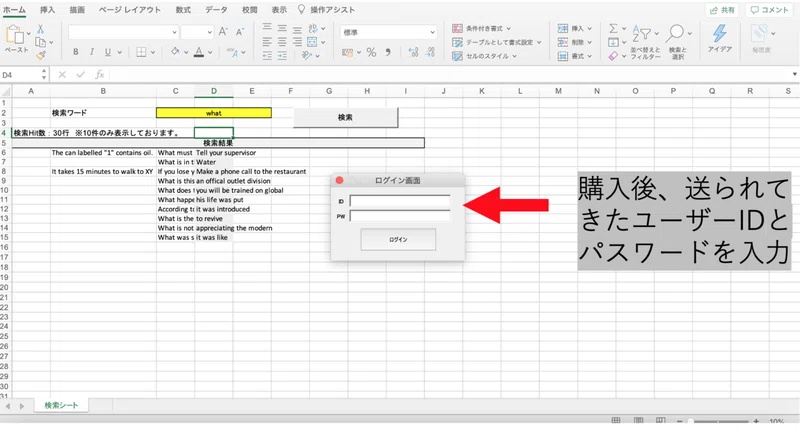
Task: Switch to Normal view in status bar
Action: (616, 421)
